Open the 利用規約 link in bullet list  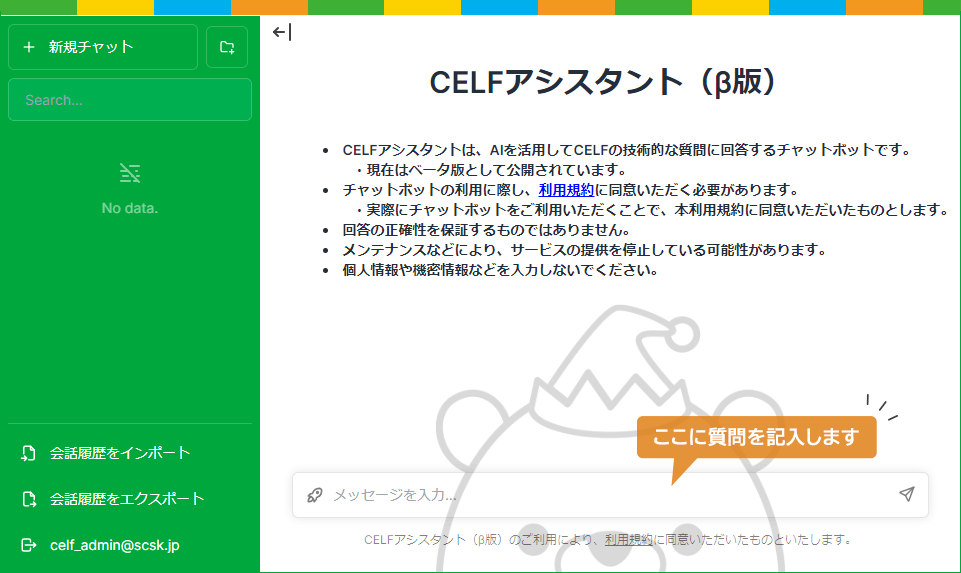pyautogui.click(x=566, y=190)
